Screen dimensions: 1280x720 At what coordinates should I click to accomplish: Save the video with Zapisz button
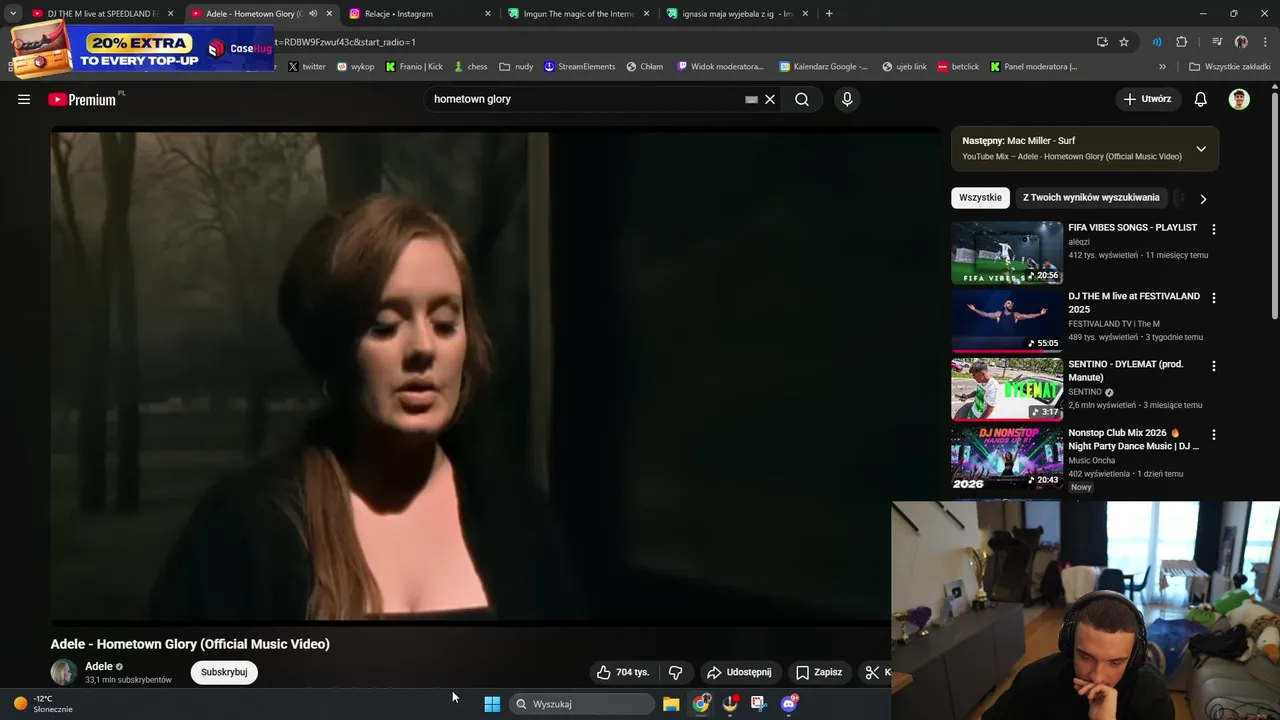pos(819,672)
